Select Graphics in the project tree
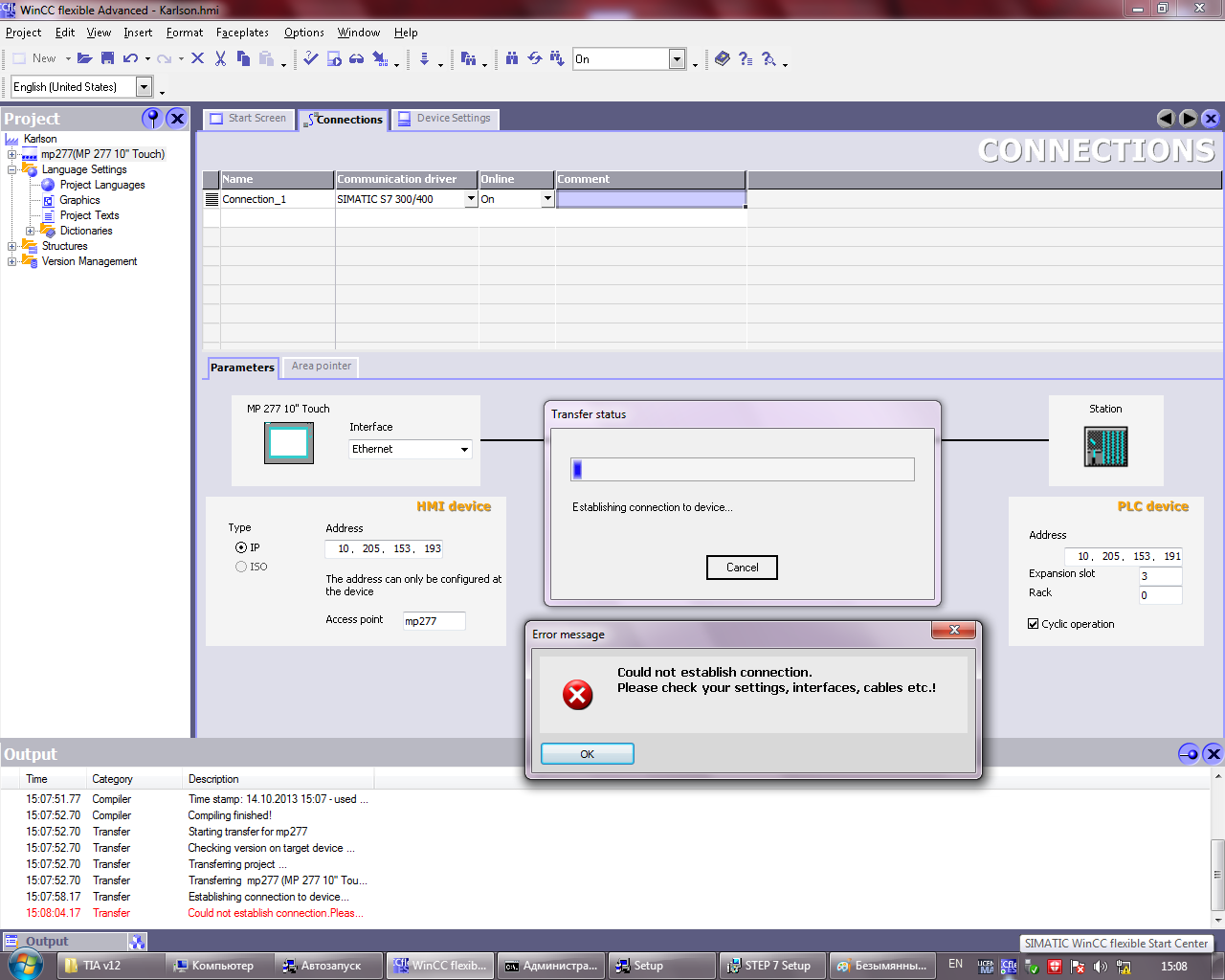 pos(79,200)
